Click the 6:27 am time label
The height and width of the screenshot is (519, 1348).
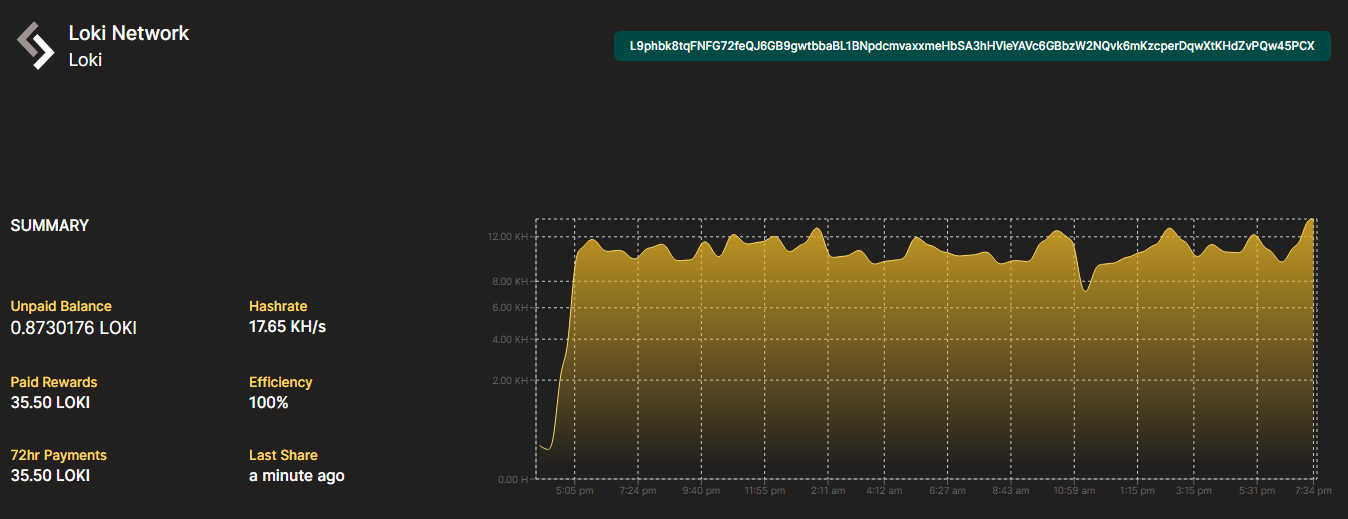pos(947,491)
